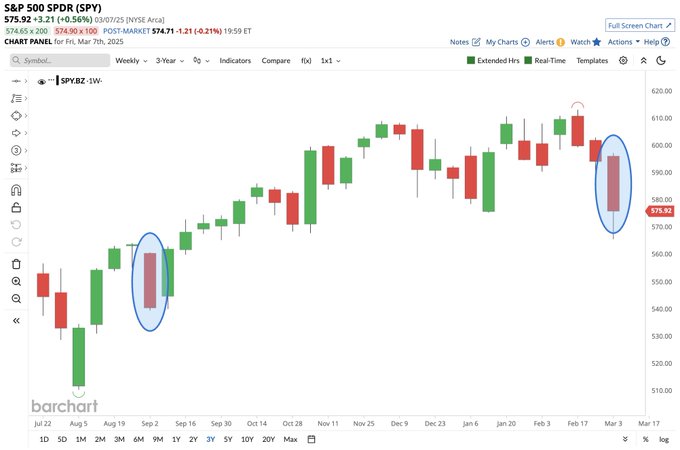Toggle the Real-Time checkbox
The width and height of the screenshot is (680, 450).
click(x=528, y=61)
